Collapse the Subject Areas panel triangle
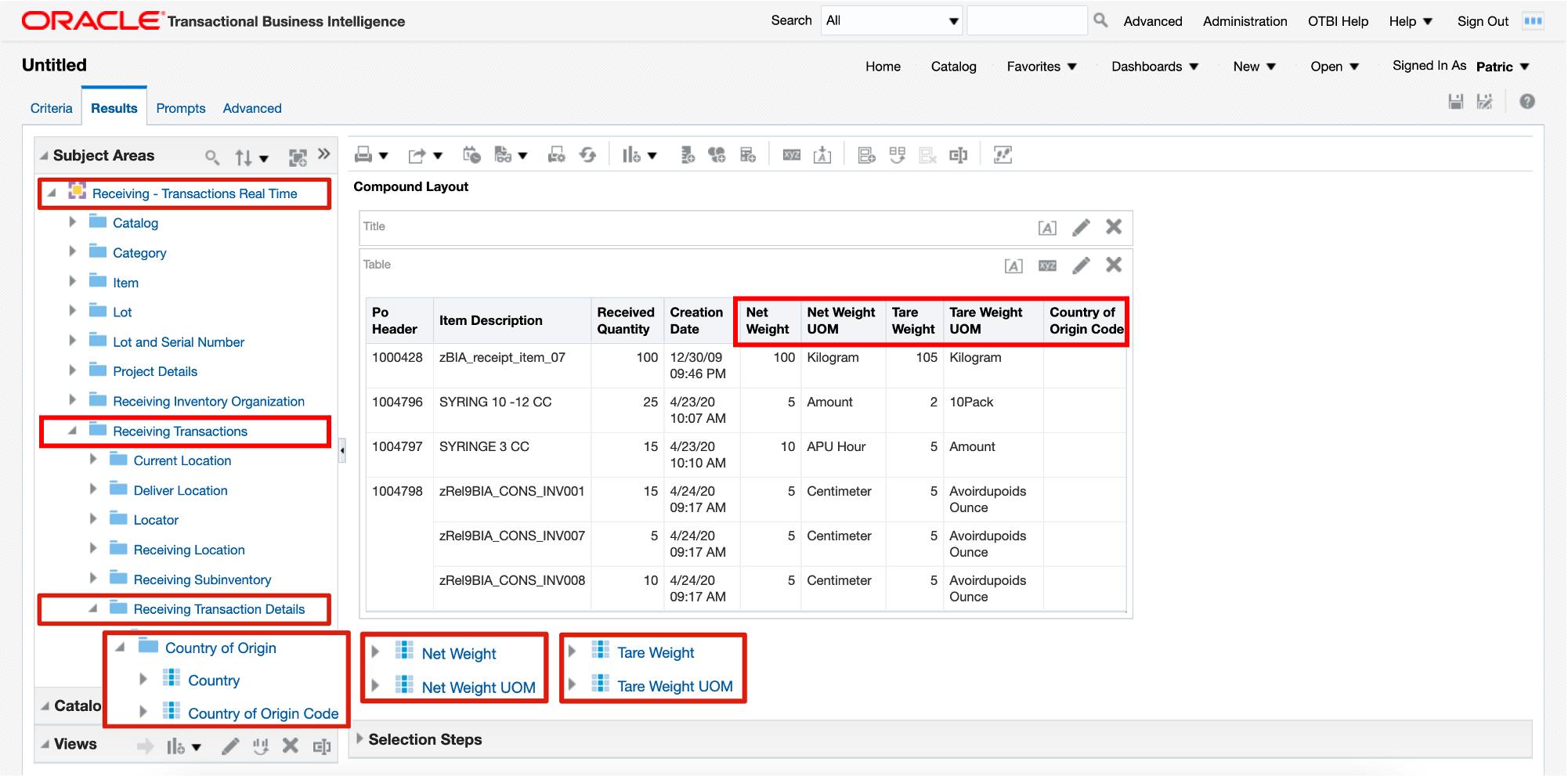Image resolution: width=1568 pixels, height=776 pixels. 45,156
